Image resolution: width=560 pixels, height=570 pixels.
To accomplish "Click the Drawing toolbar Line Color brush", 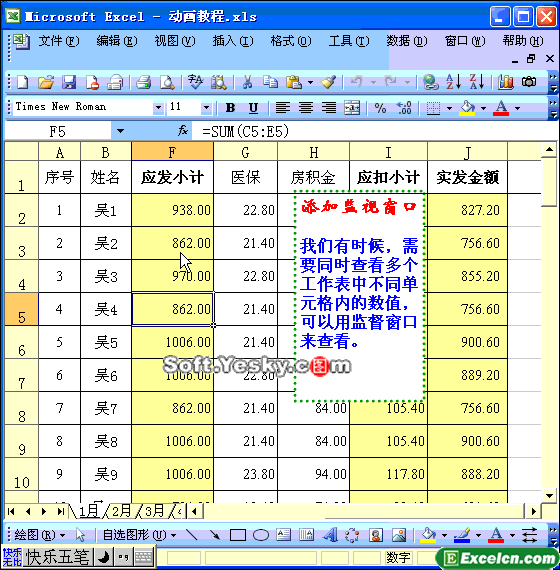I will tap(462, 535).
